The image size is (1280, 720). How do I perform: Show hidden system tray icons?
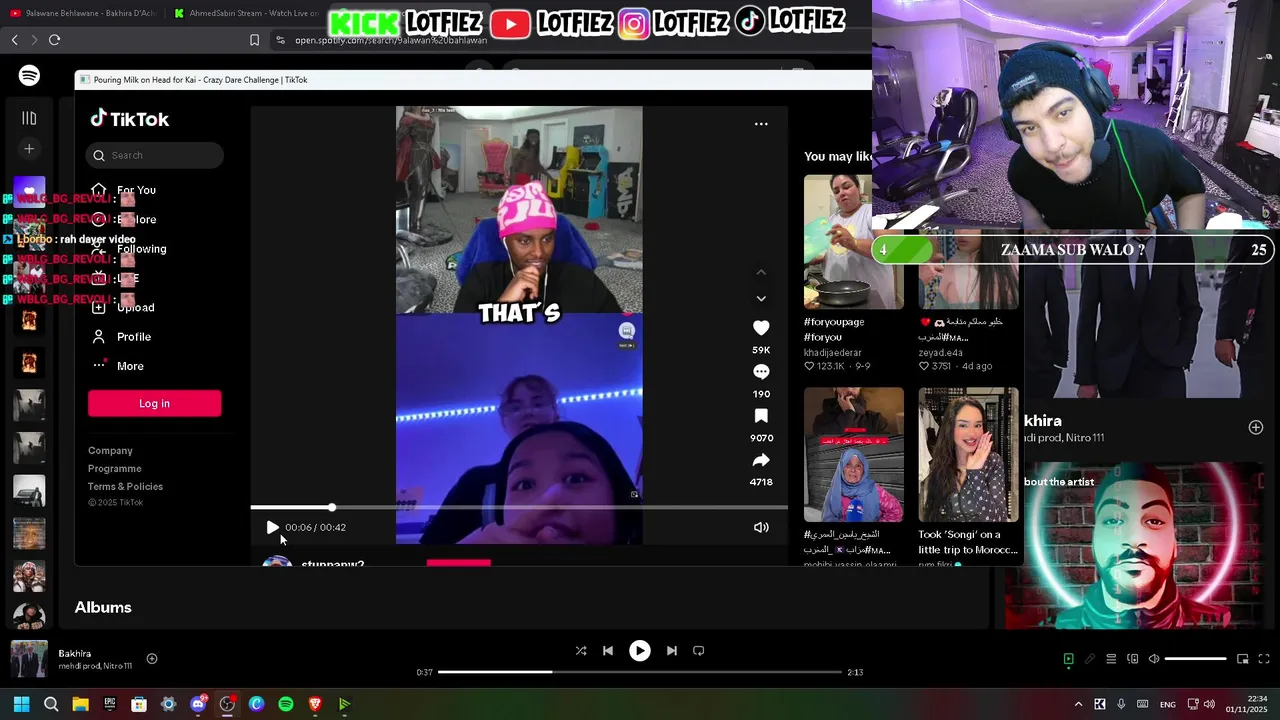(x=1078, y=704)
